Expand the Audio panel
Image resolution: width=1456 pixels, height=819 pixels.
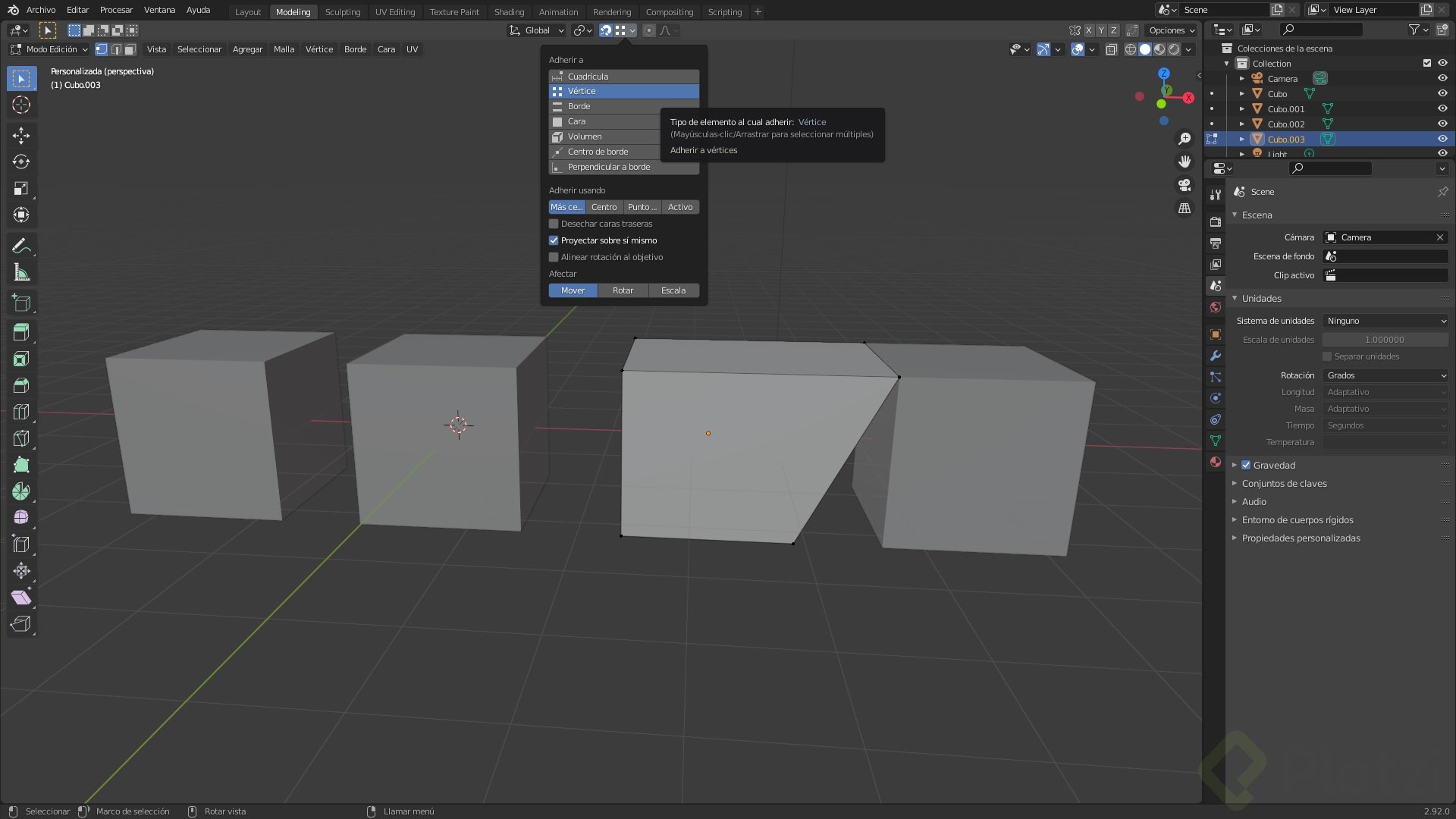point(1254,501)
